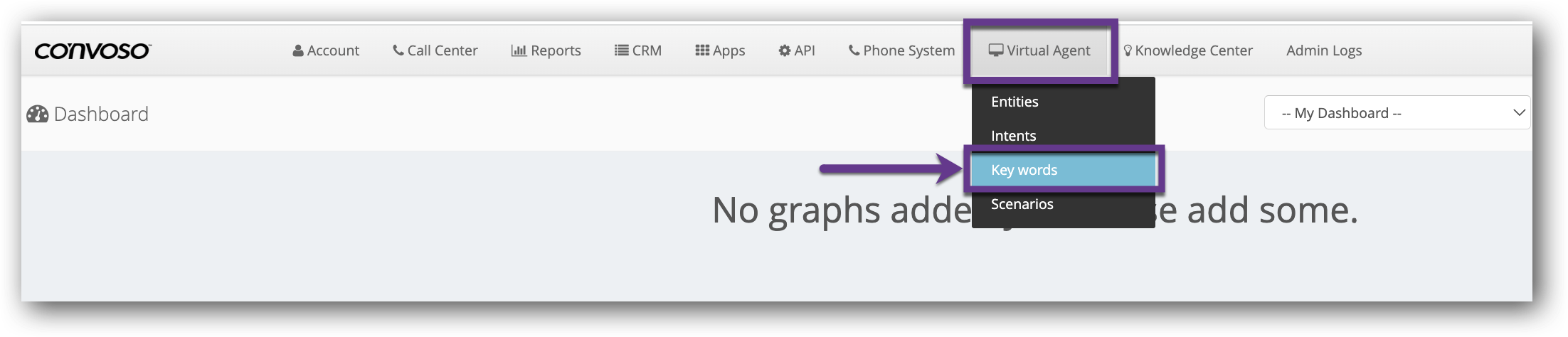
Task: Choose Intents in the dropdown menu
Action: pos(1013,136)
